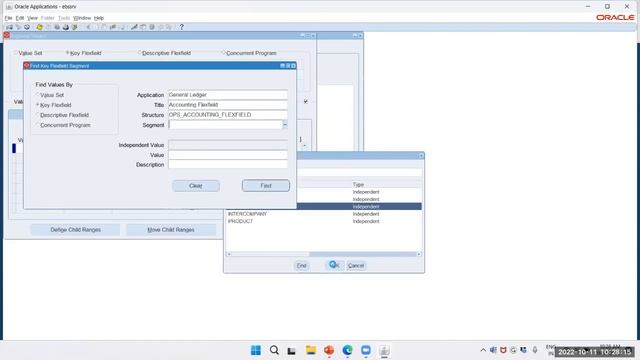The height and width of the screenshot is (360, 640).
Task: Click the horizontal scrollbar thumb in list window
Action: tap(362, 254)
